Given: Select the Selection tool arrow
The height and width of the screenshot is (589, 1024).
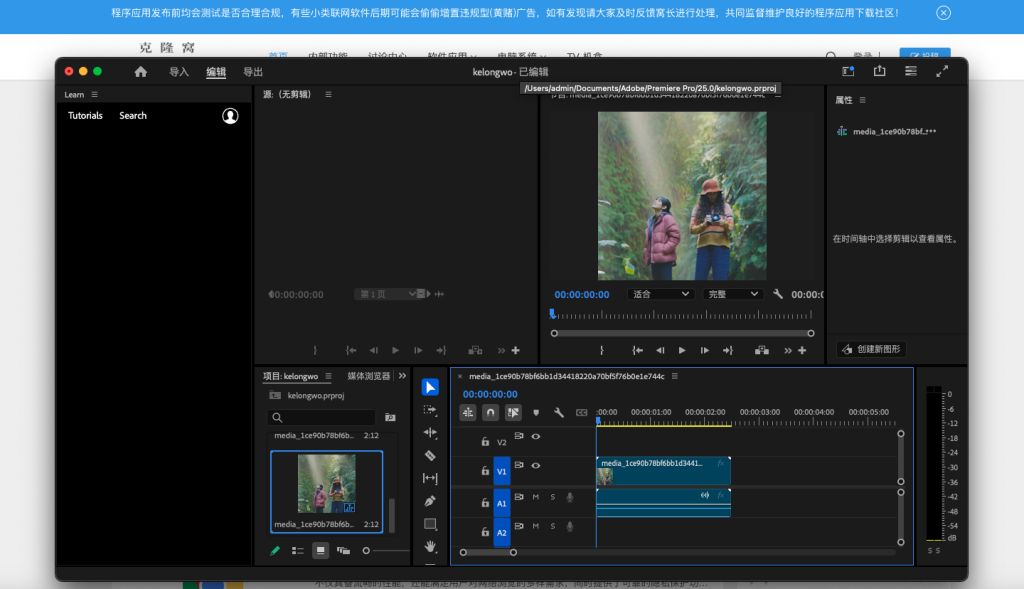Looking at the screenshot, I should tap(430, 387).
